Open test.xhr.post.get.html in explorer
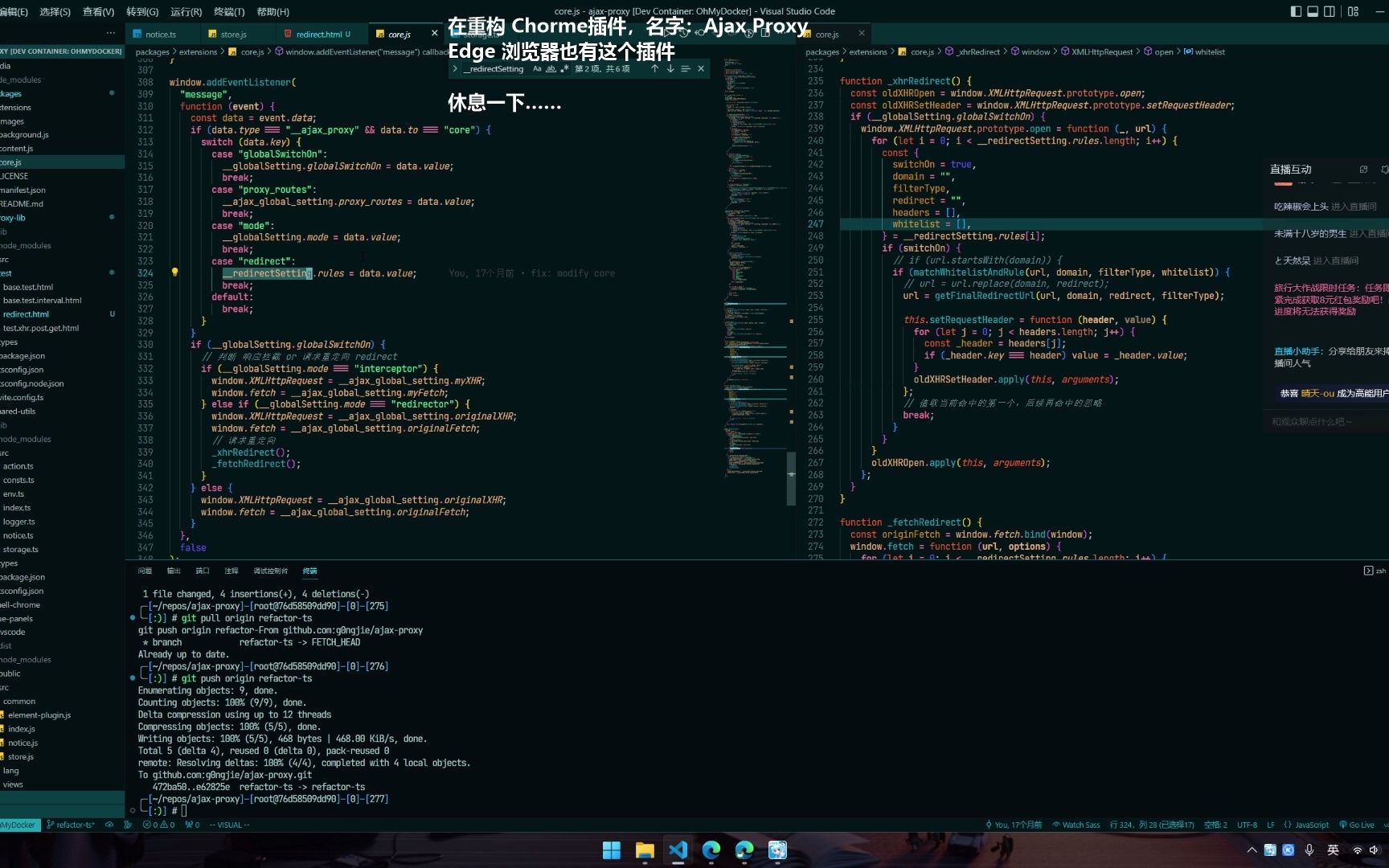1389x868 pixels. coord(41,328)
